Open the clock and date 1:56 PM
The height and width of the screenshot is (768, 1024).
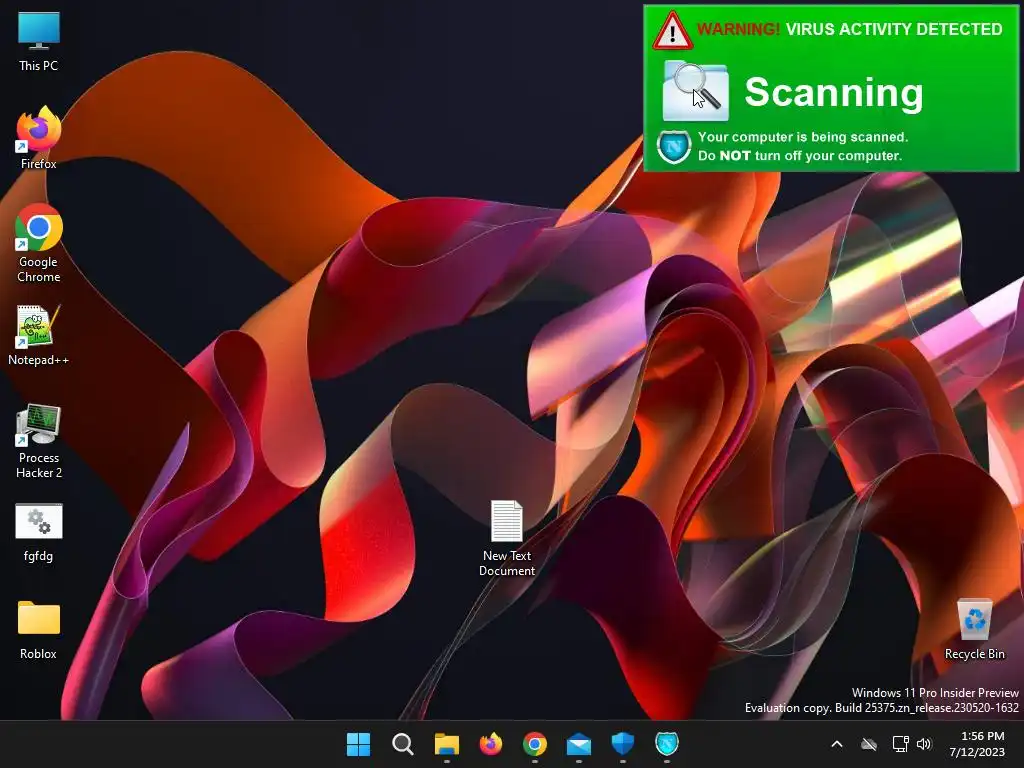tap(977, 744)
